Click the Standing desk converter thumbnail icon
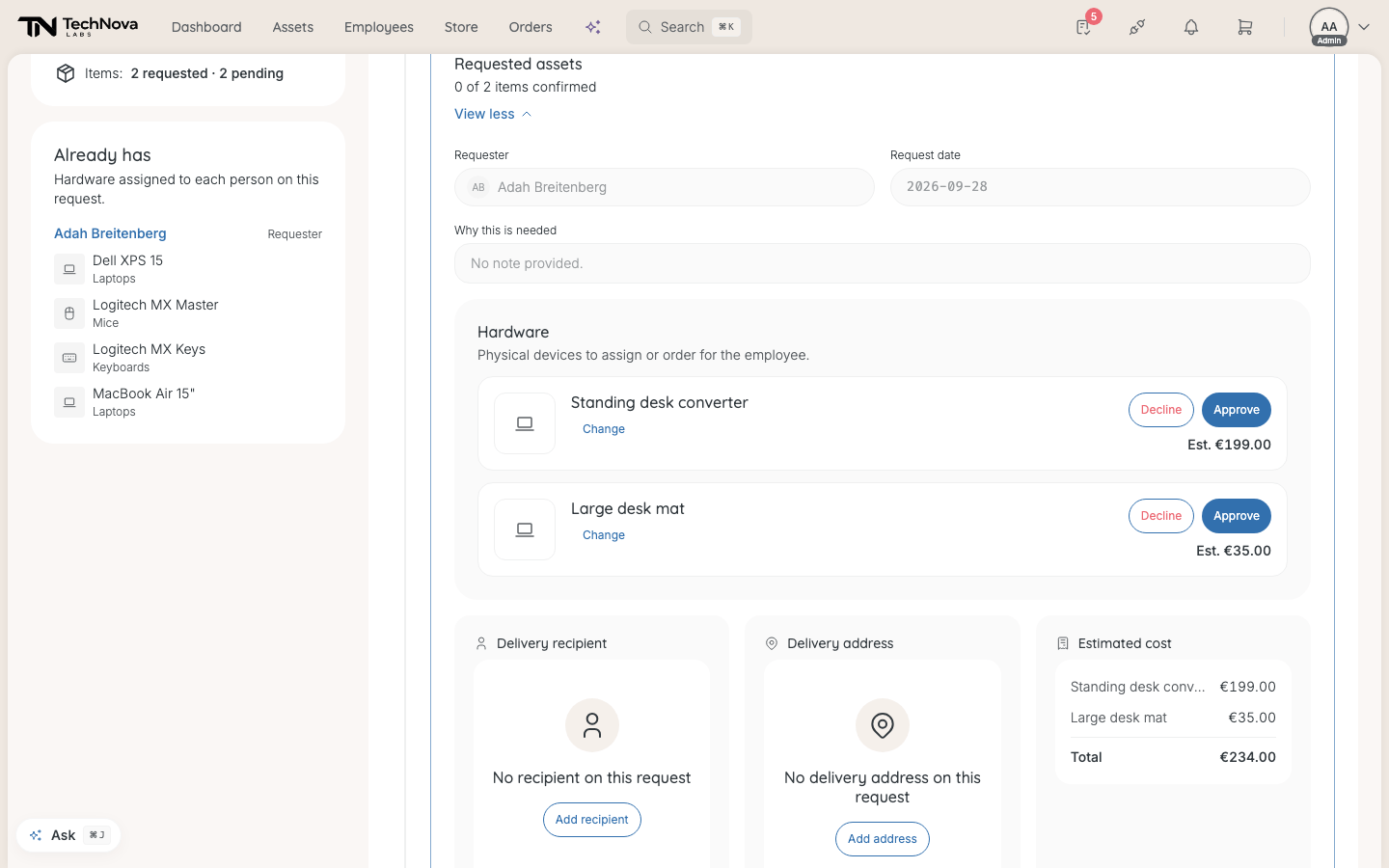The height and width of the screenshot is (868, 1389). pos(525,423)
